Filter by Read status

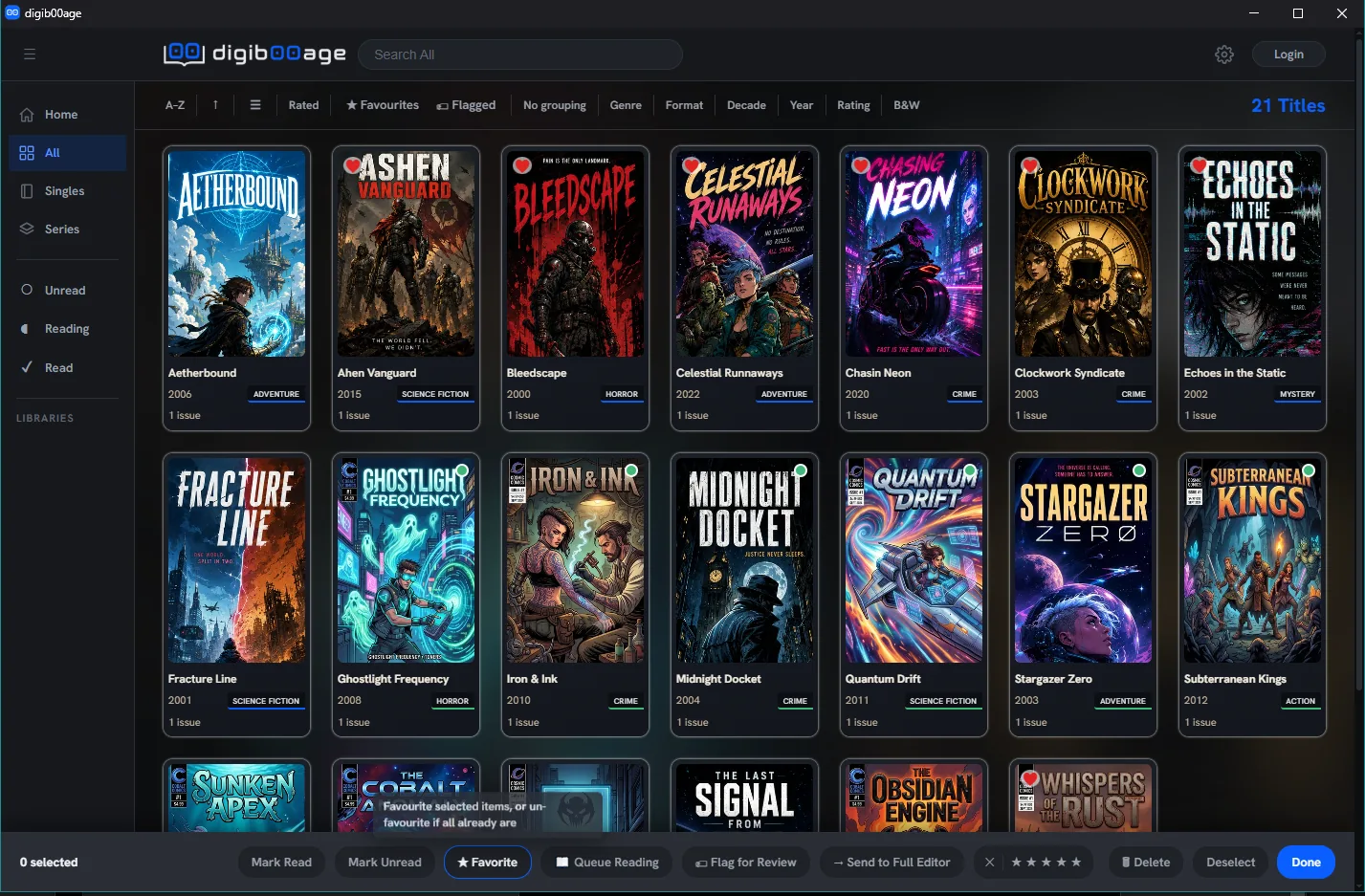(x=67, y=368)
